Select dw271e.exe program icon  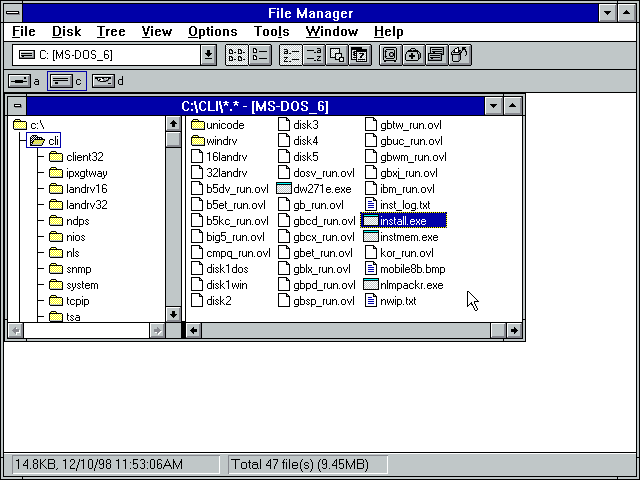click(x=284, y=189)
